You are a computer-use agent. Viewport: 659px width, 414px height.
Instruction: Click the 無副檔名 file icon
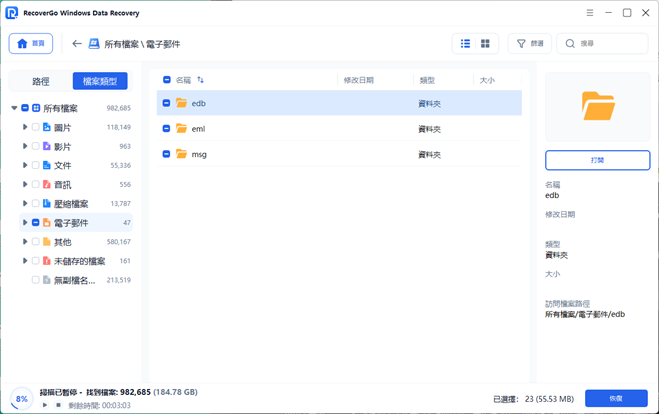point(47,280)
